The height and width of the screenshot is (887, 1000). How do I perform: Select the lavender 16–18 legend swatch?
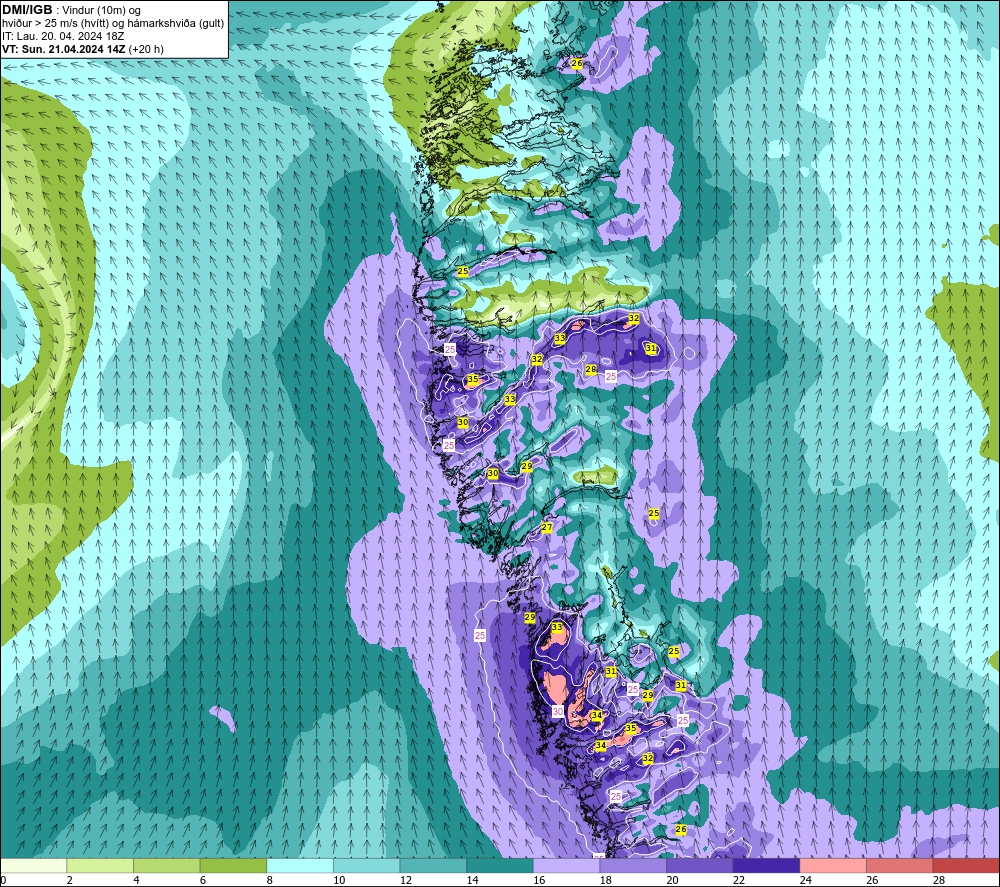tap(566, 865)
